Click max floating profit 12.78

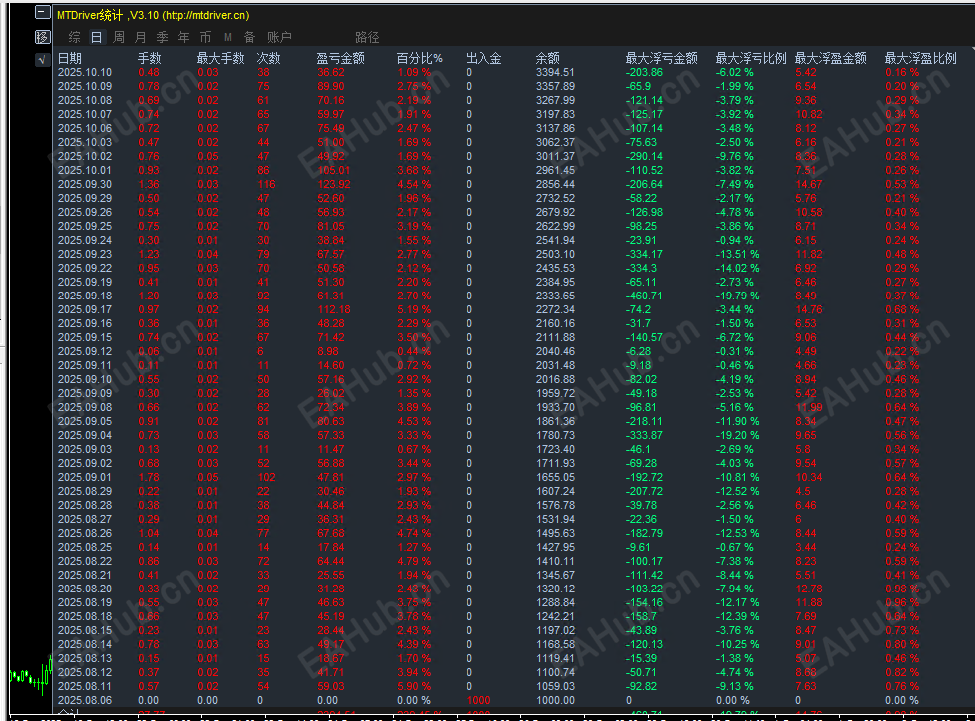[x=809, y=589]
